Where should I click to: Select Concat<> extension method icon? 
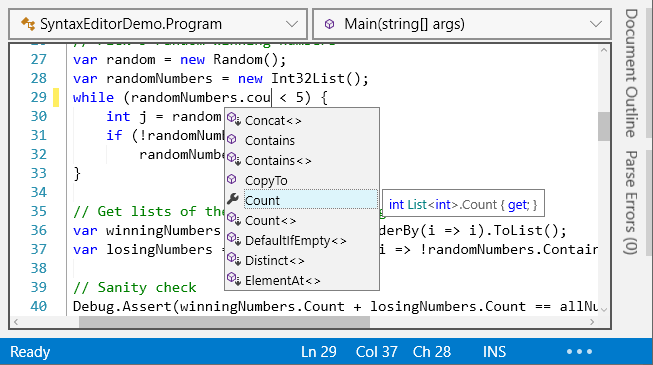pos(233,120)
